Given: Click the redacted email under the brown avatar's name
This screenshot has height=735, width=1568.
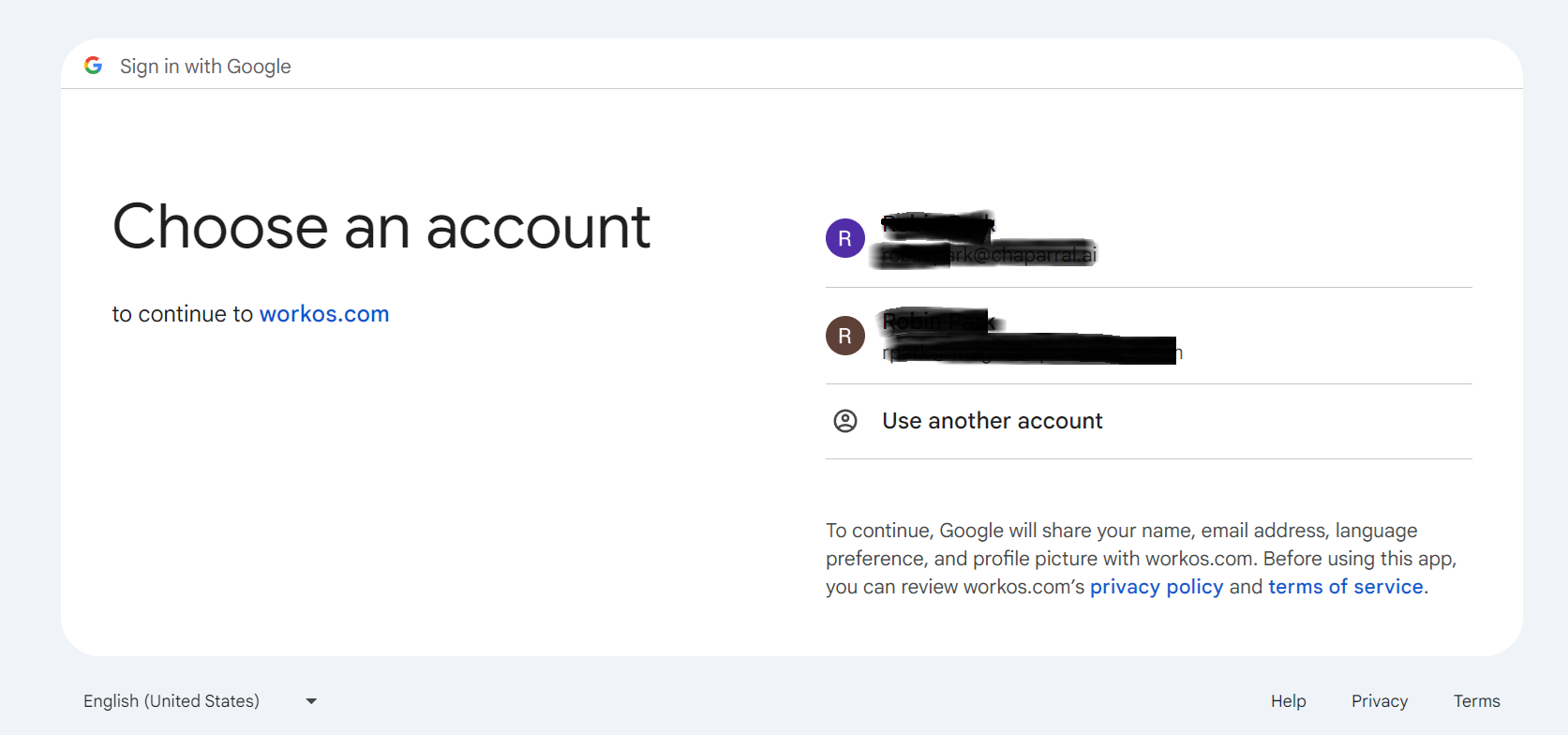Looking at the screenshot, I should (x=1031, y=352).
